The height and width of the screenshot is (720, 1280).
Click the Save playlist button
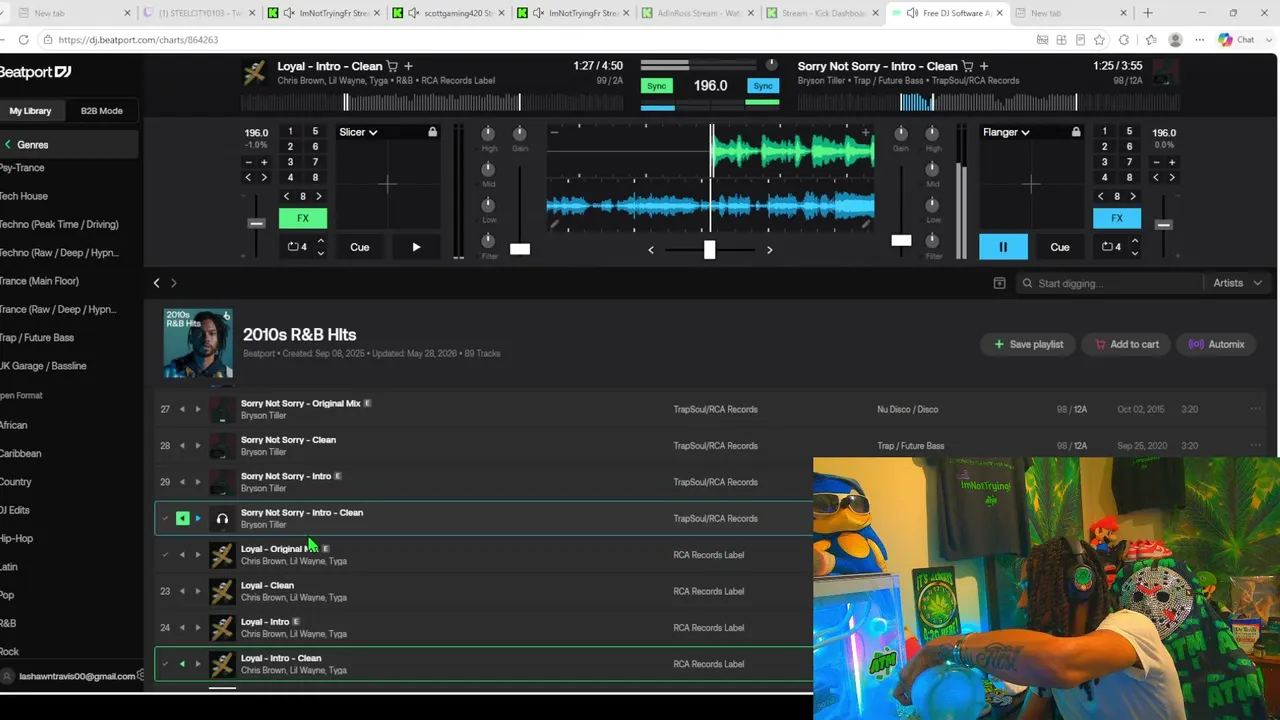[1028, 344]
